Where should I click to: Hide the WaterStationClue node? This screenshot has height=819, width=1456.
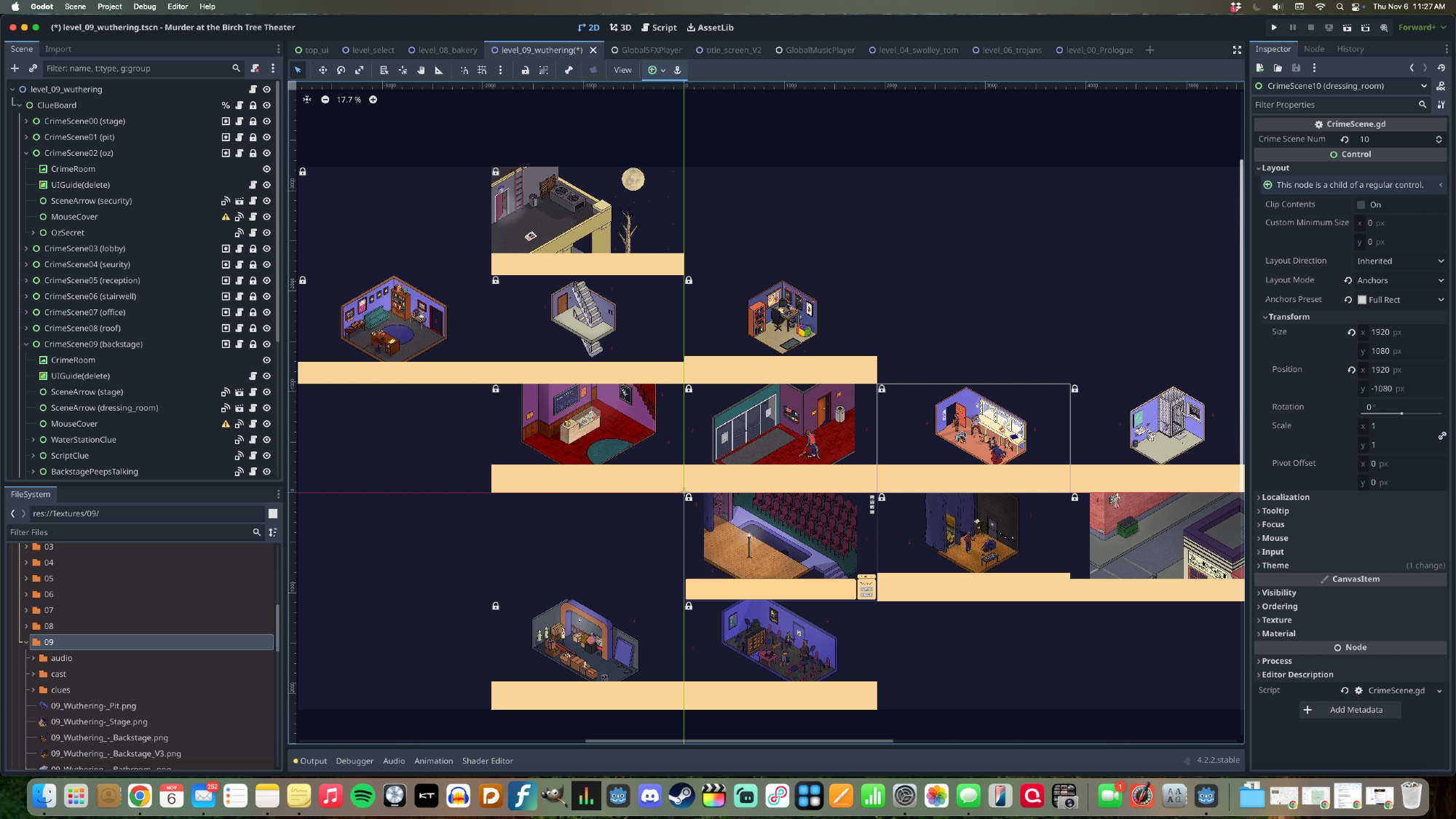(266, 440)
